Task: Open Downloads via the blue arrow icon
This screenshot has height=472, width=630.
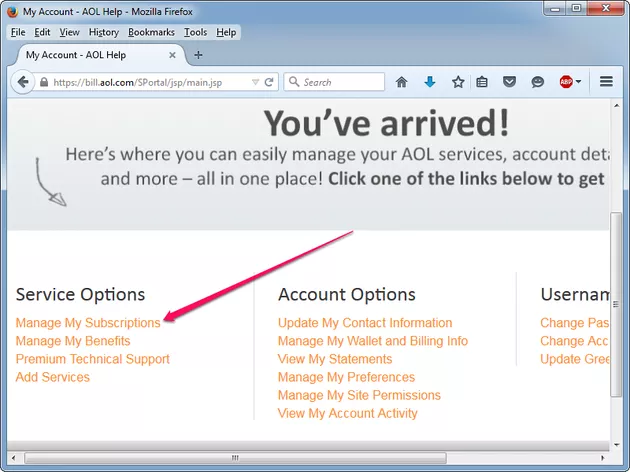Action: [430, 82]
